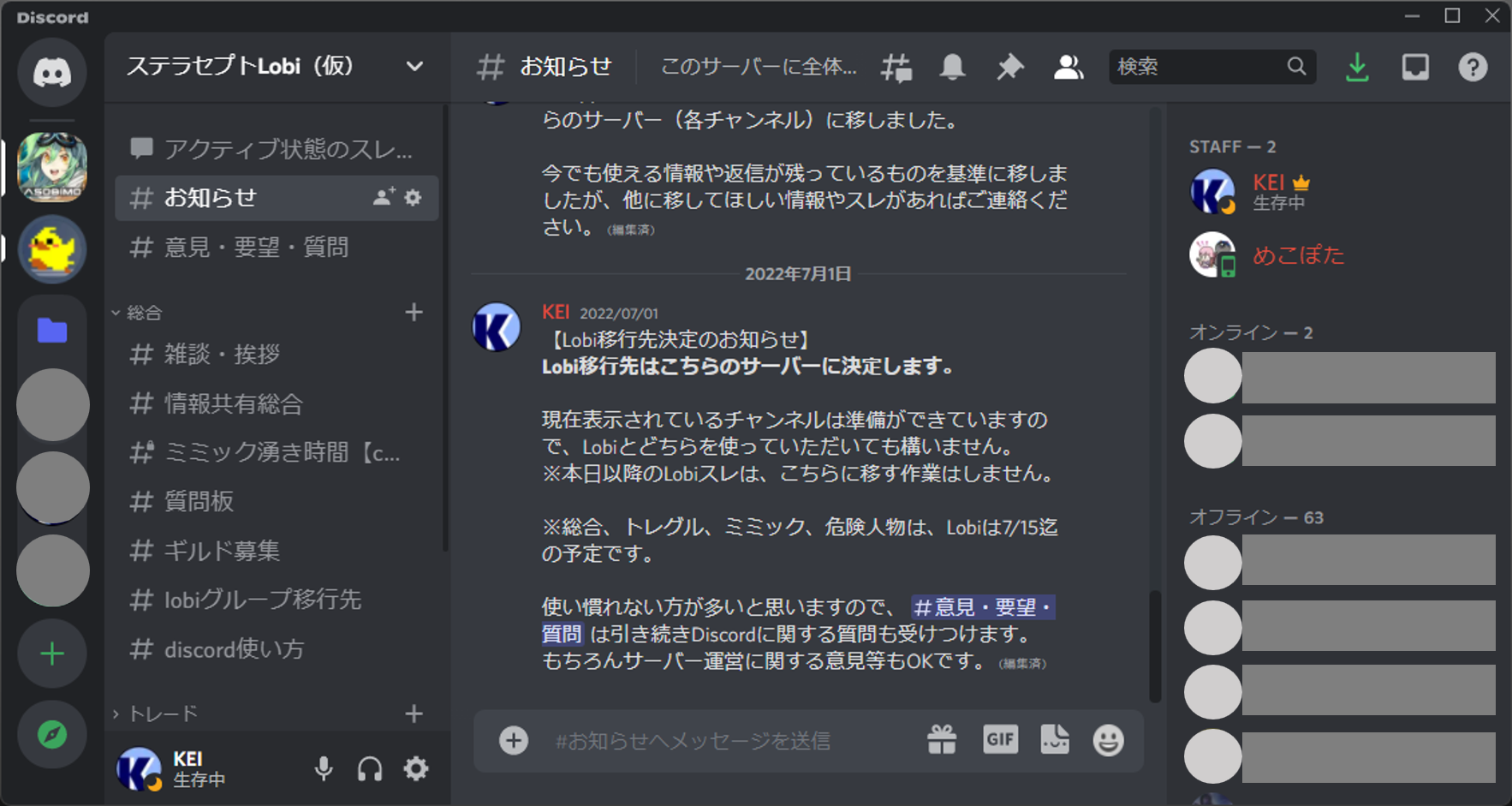
Task: Open the GIF picker
Action: [1000, 739]
